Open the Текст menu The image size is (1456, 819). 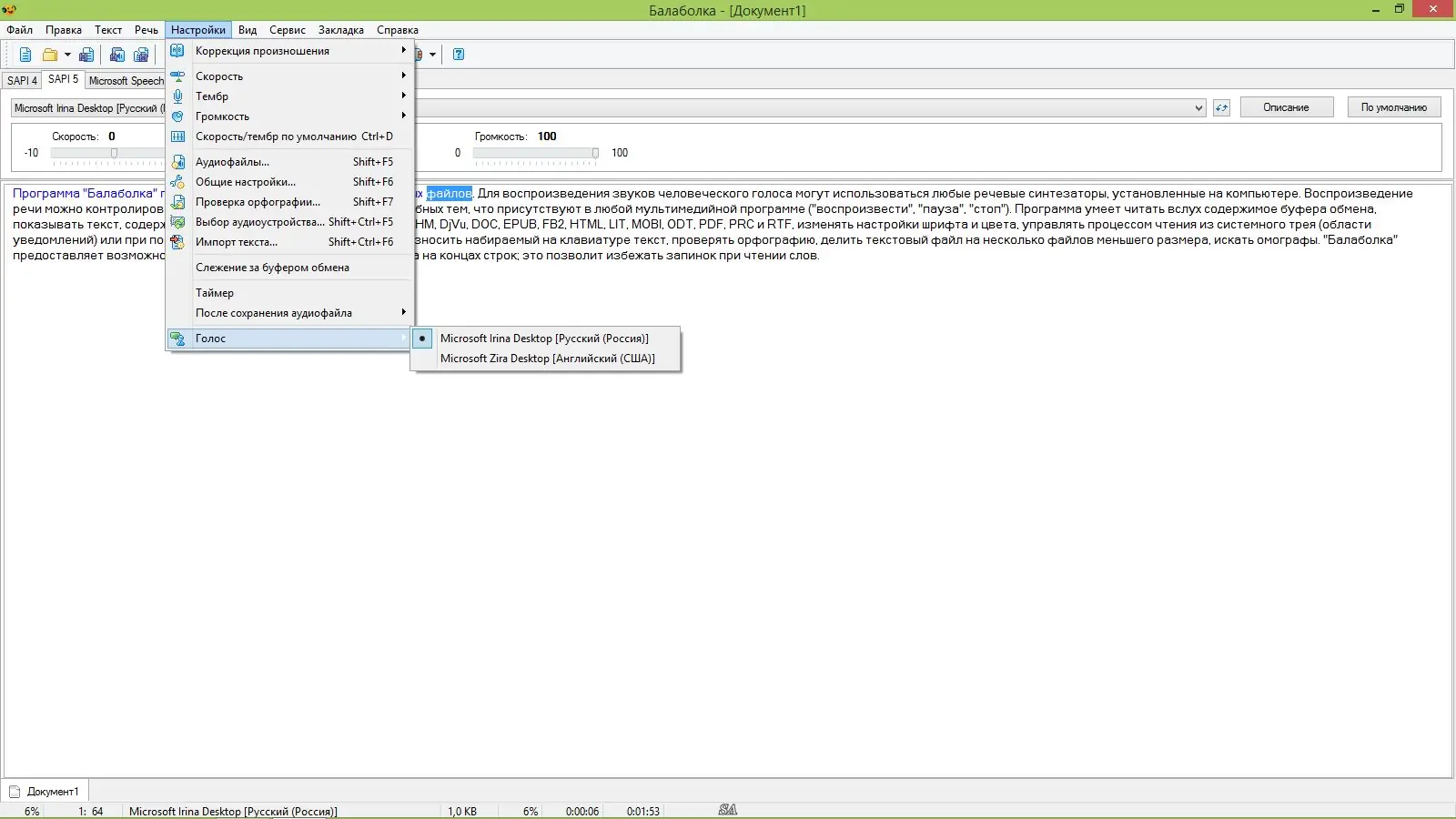tap(108, 30)
